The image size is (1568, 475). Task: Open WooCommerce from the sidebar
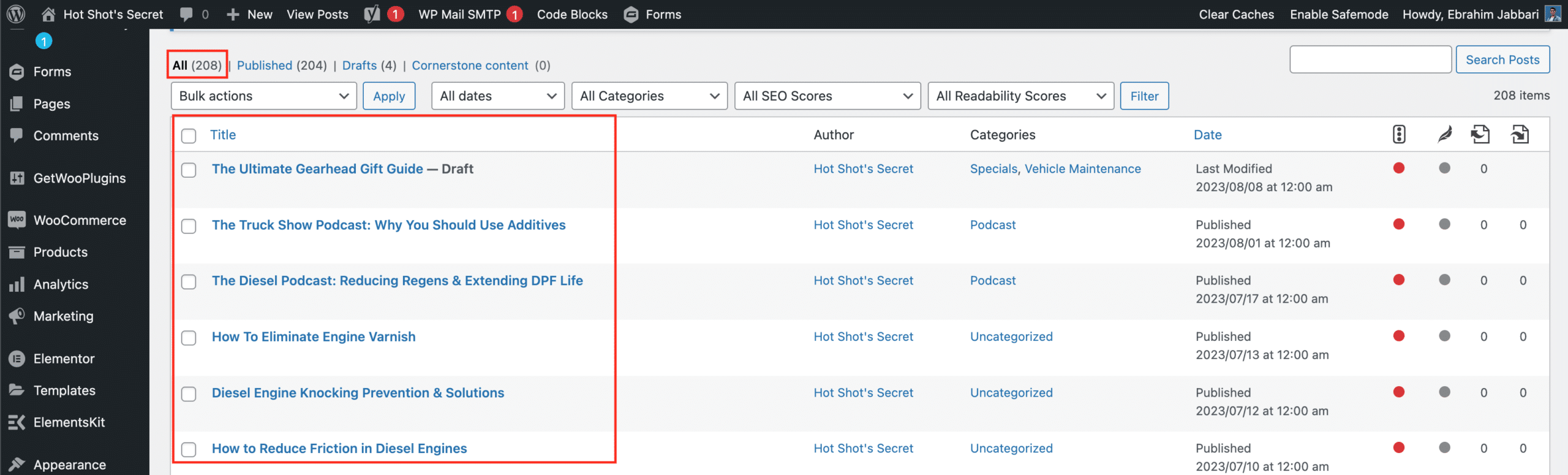tap(79, 220)
